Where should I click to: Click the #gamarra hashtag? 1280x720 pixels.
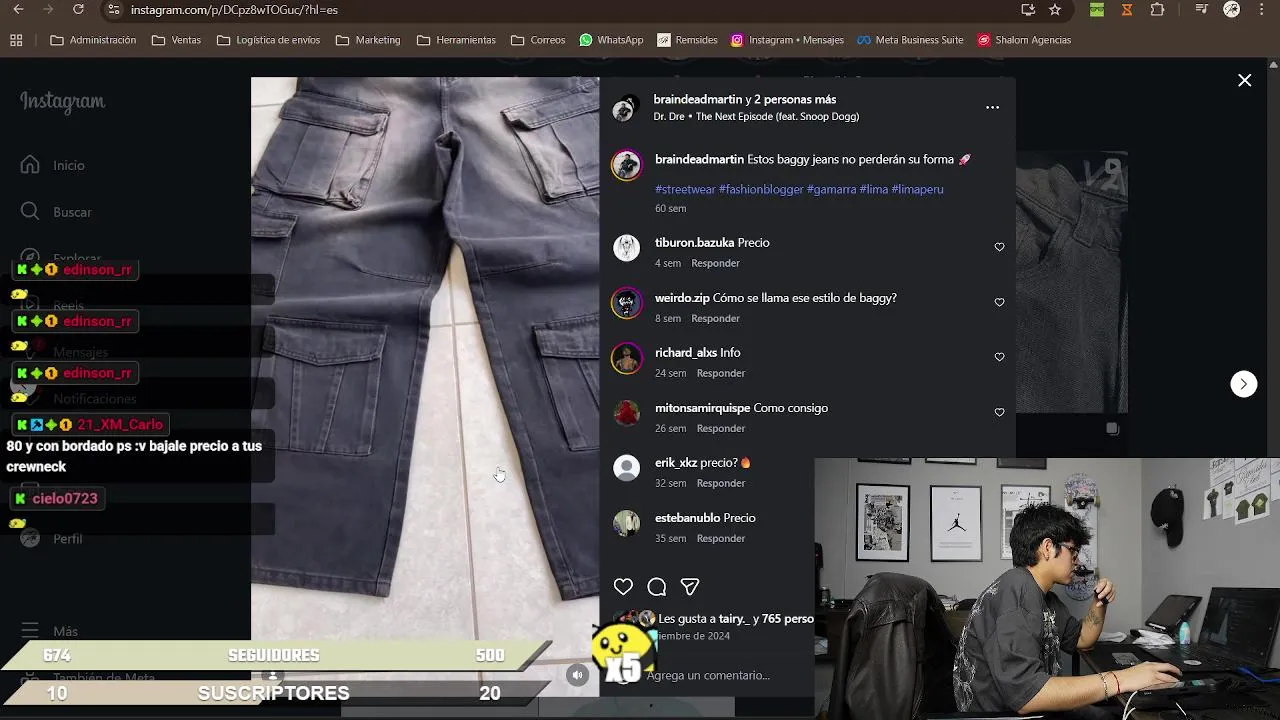(x=831, y=189)
